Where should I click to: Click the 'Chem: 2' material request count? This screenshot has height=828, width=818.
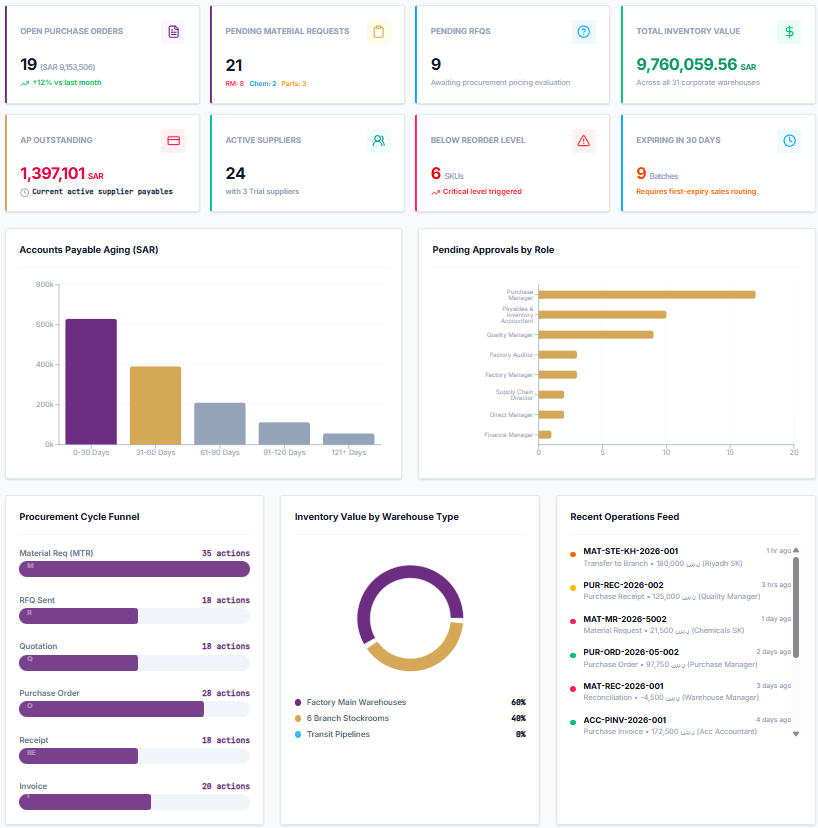pos(263,83)
